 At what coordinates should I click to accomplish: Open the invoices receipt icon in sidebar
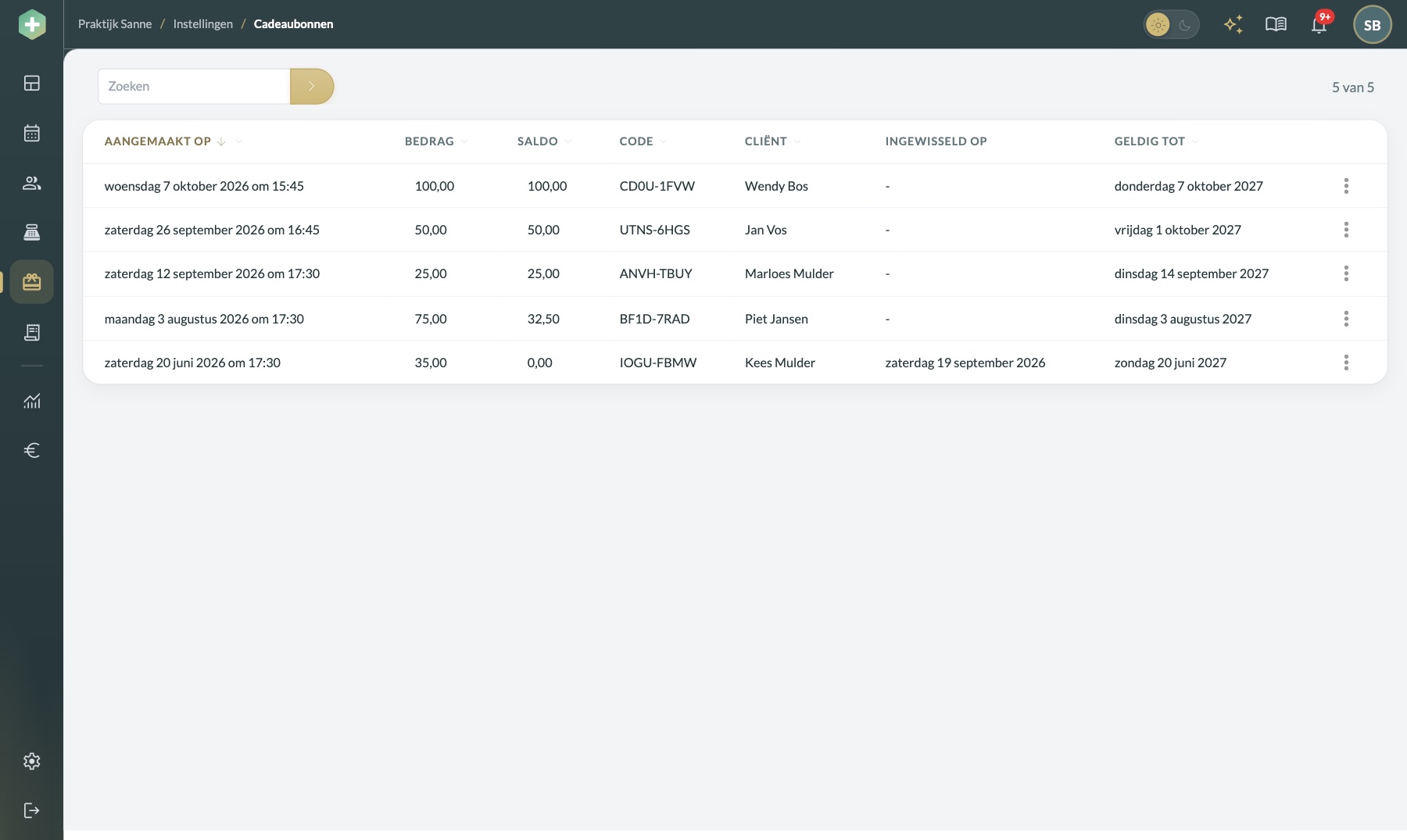(31, 332)
